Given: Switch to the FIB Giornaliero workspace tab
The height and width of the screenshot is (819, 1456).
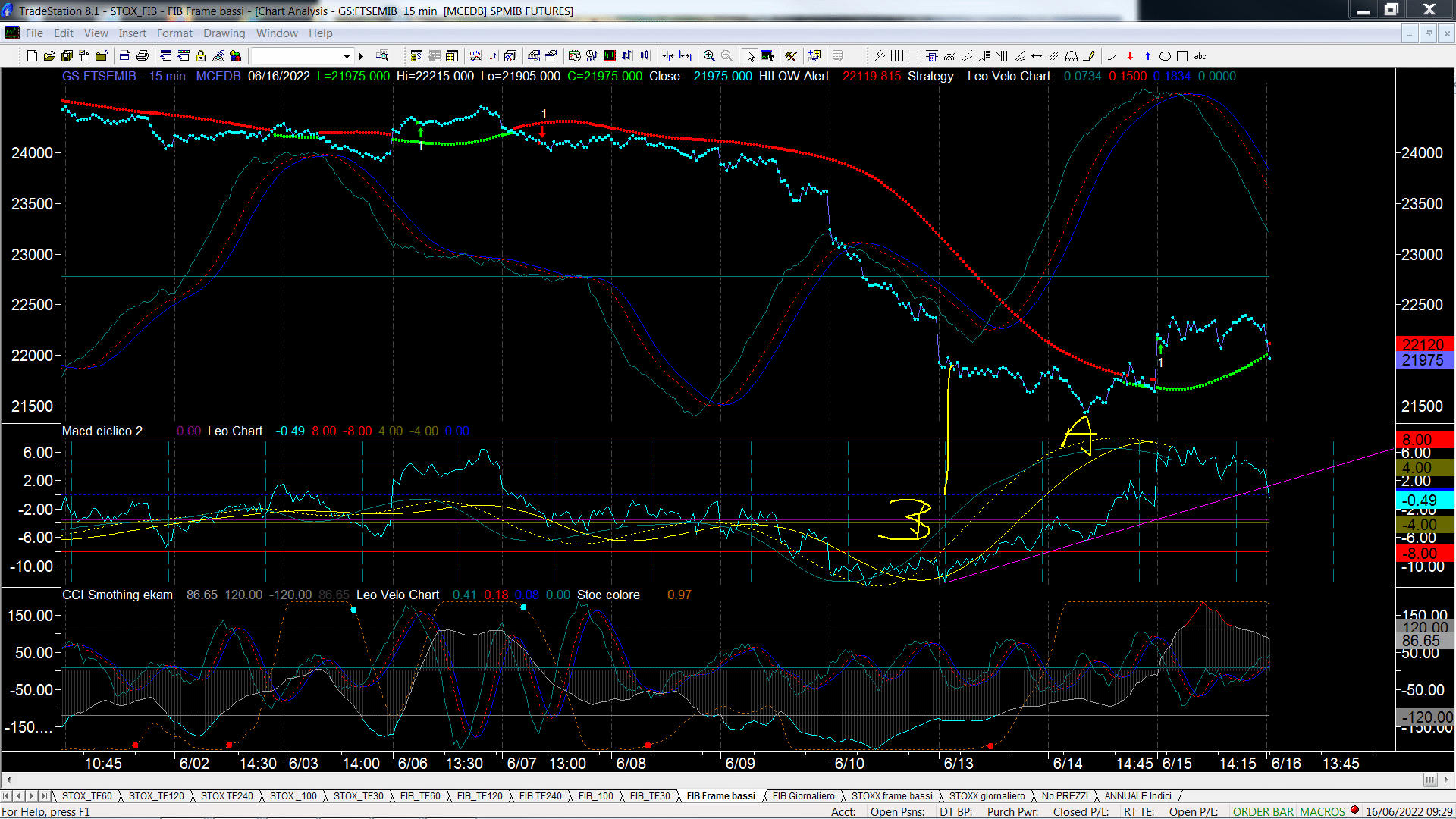Looking at the screenshot, I should click(803, 795).
